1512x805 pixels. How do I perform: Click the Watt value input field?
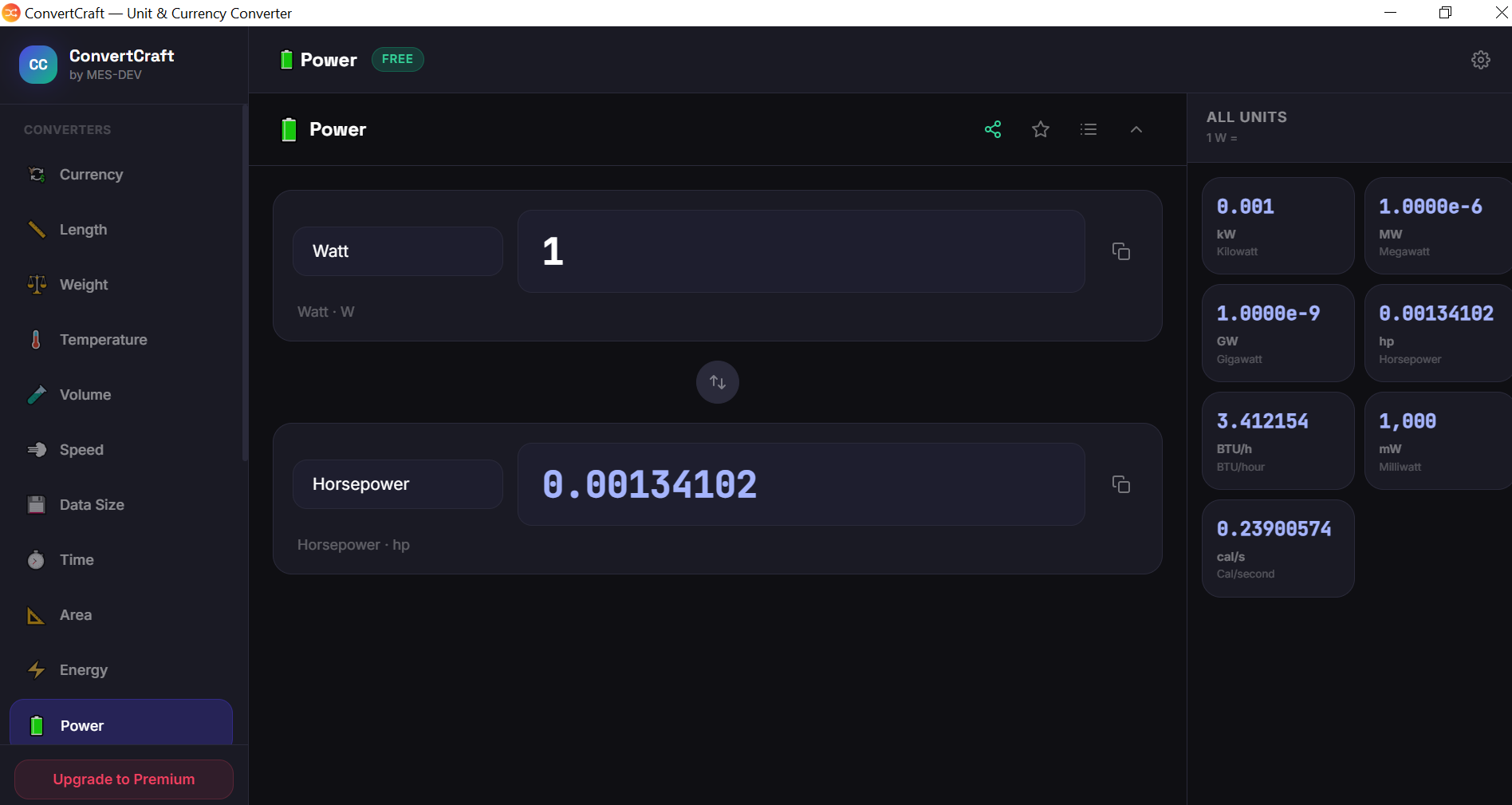pos(801,251)
